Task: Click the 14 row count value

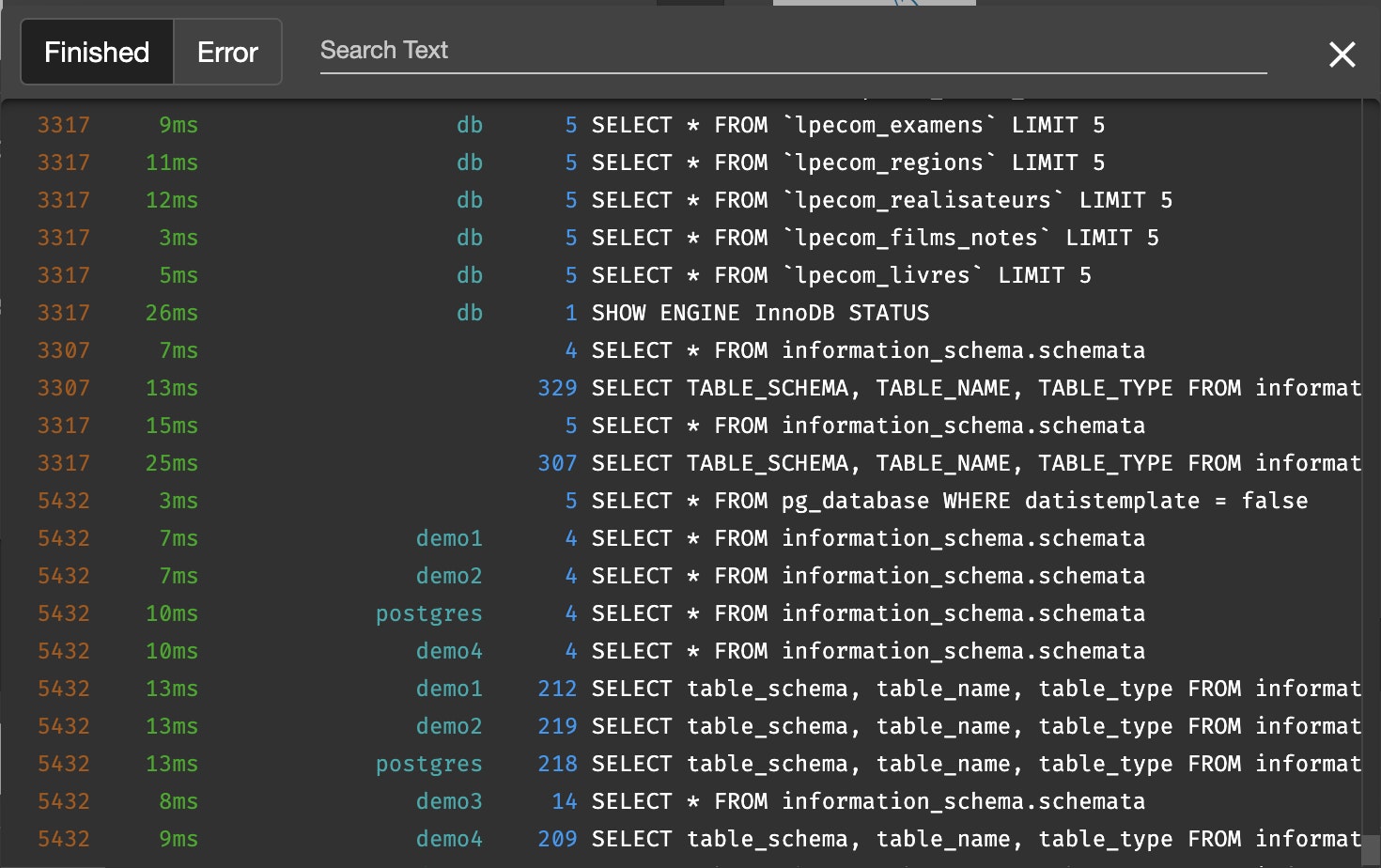Action: click(x=565, y=801)
